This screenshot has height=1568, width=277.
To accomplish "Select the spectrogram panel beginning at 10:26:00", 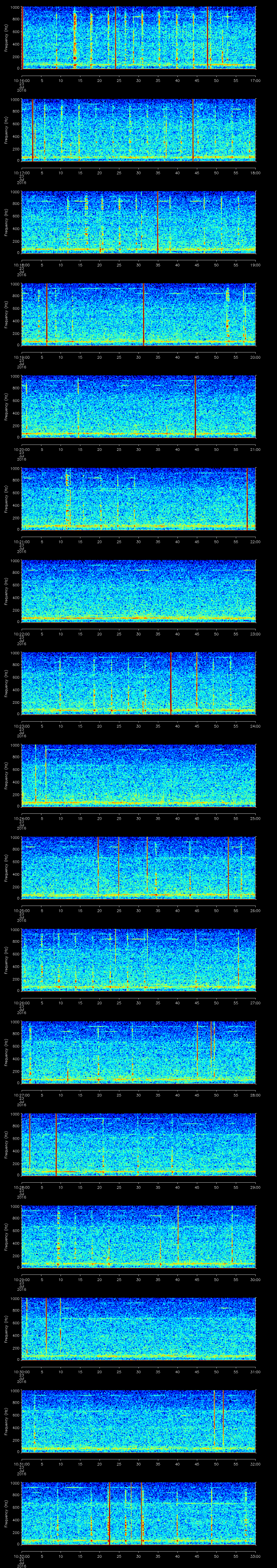I will 138,960.
